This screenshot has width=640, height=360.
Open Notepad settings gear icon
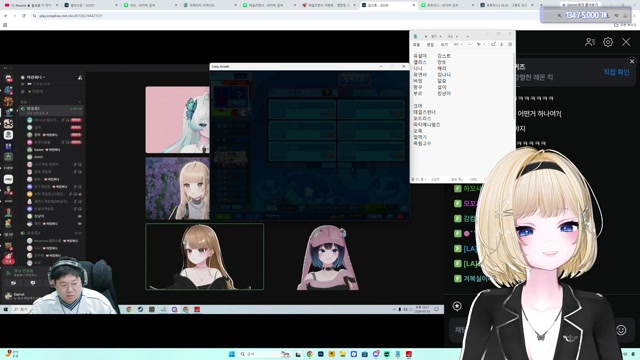click(510, 44)
